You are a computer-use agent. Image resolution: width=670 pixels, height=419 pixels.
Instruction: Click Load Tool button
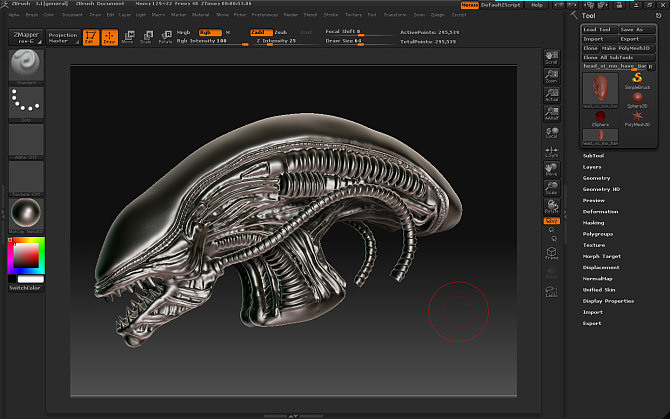point(599,29)
